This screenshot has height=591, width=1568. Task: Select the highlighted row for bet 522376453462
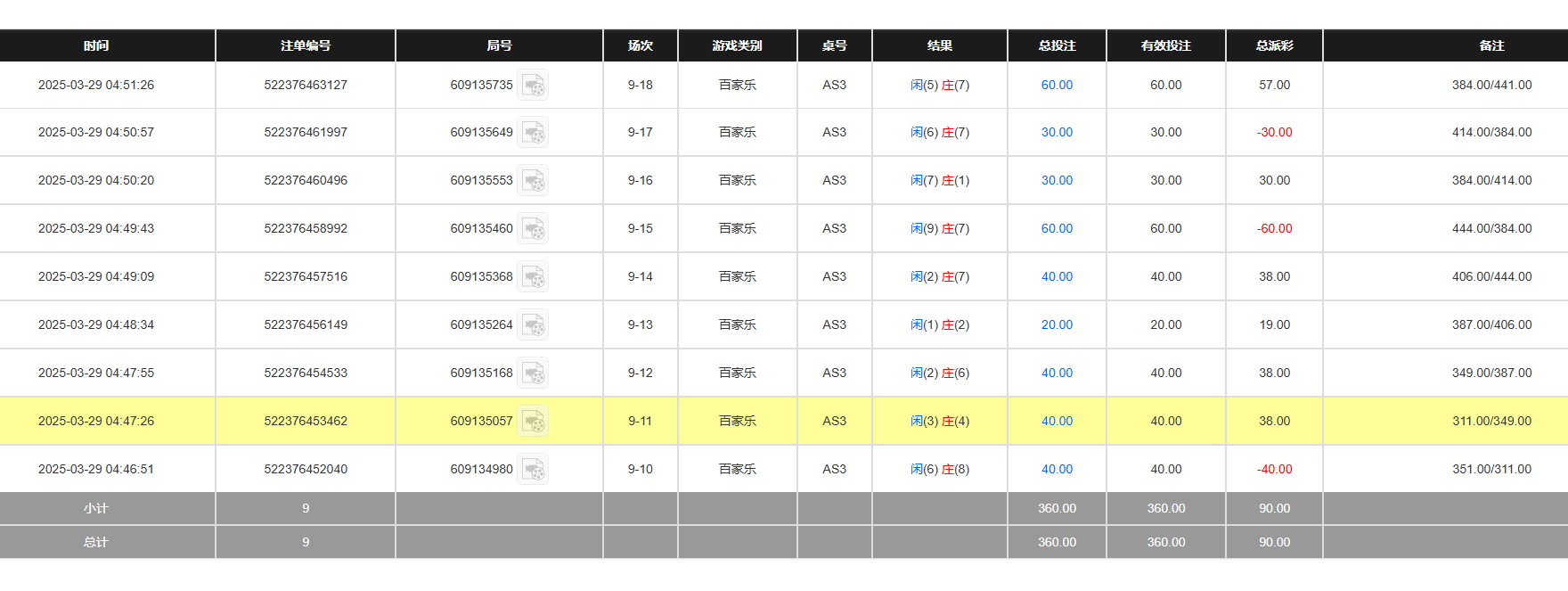[x=306, y=421]
